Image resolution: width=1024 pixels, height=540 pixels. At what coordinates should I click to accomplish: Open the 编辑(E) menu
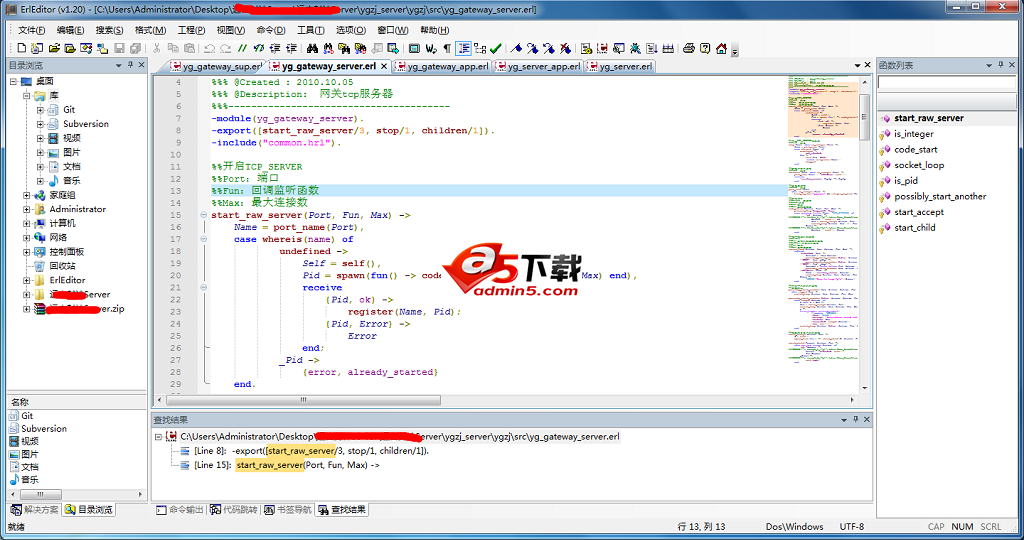pos(71,30)
